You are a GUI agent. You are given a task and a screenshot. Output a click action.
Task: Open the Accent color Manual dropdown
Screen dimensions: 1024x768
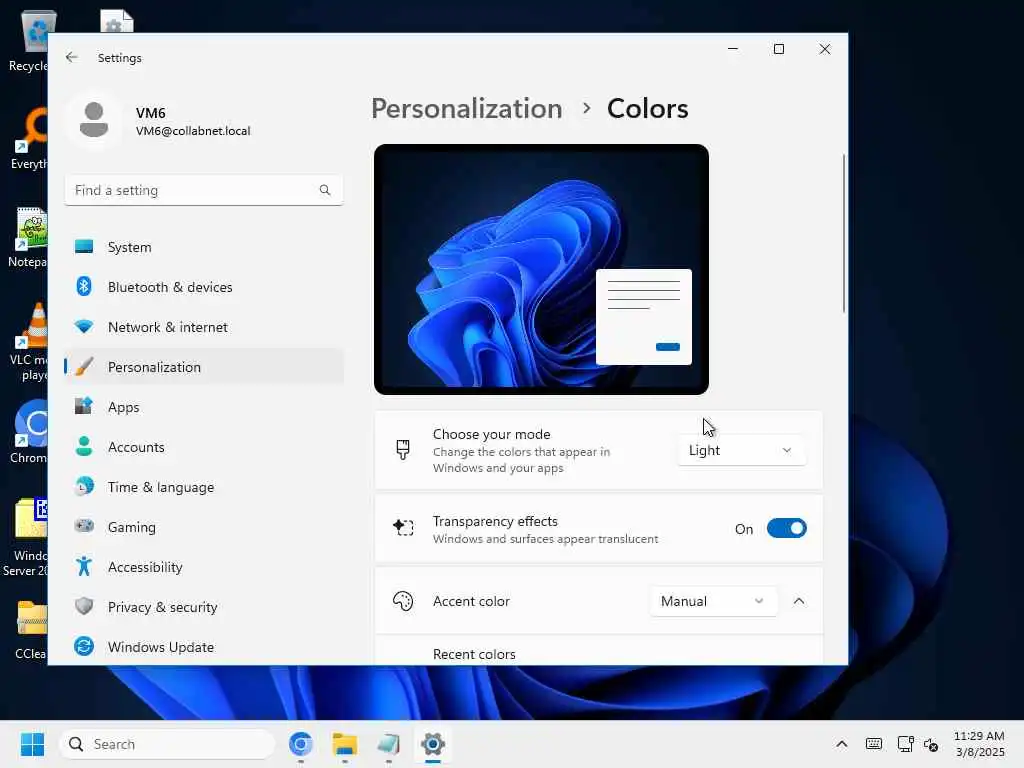point(713,601)
